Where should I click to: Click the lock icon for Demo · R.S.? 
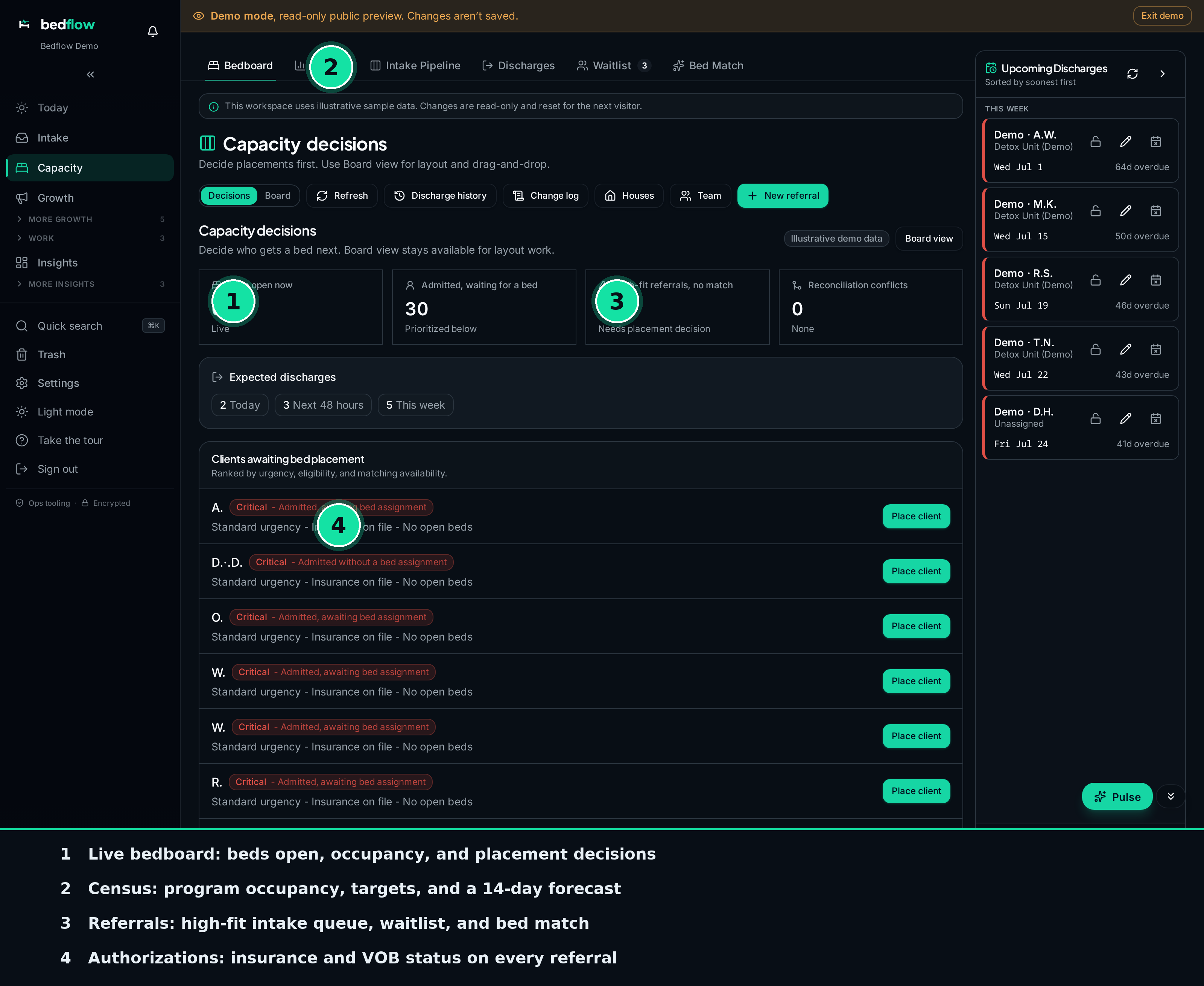point(1096,280)
